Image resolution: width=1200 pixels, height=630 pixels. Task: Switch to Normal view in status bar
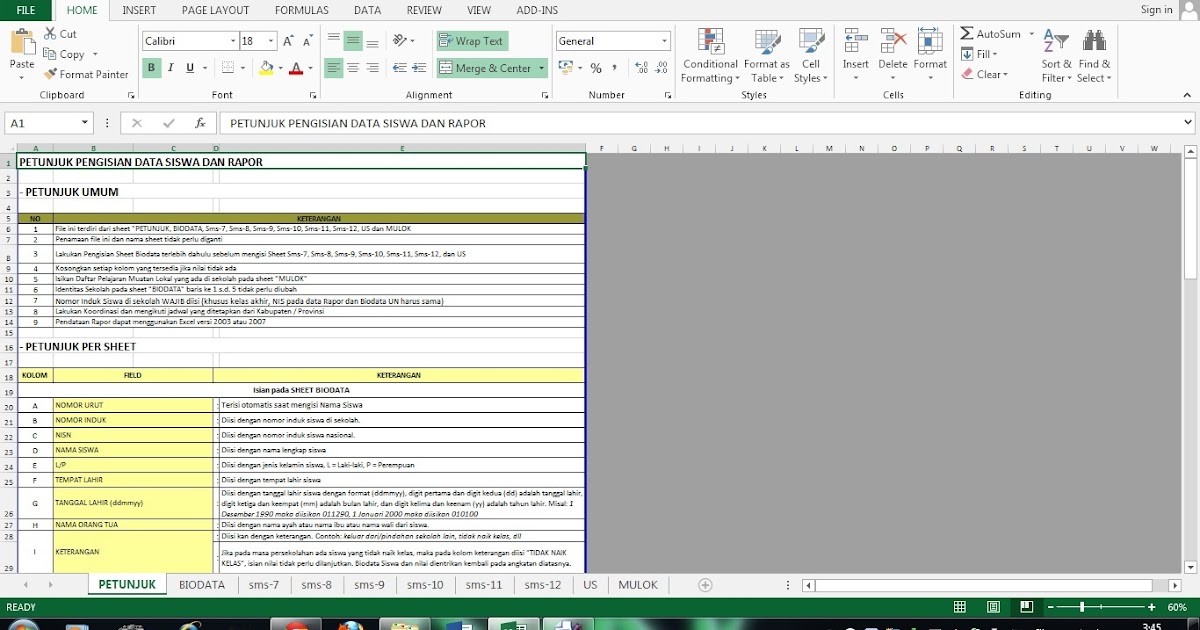pyautogui.click(x=959, y=607)
